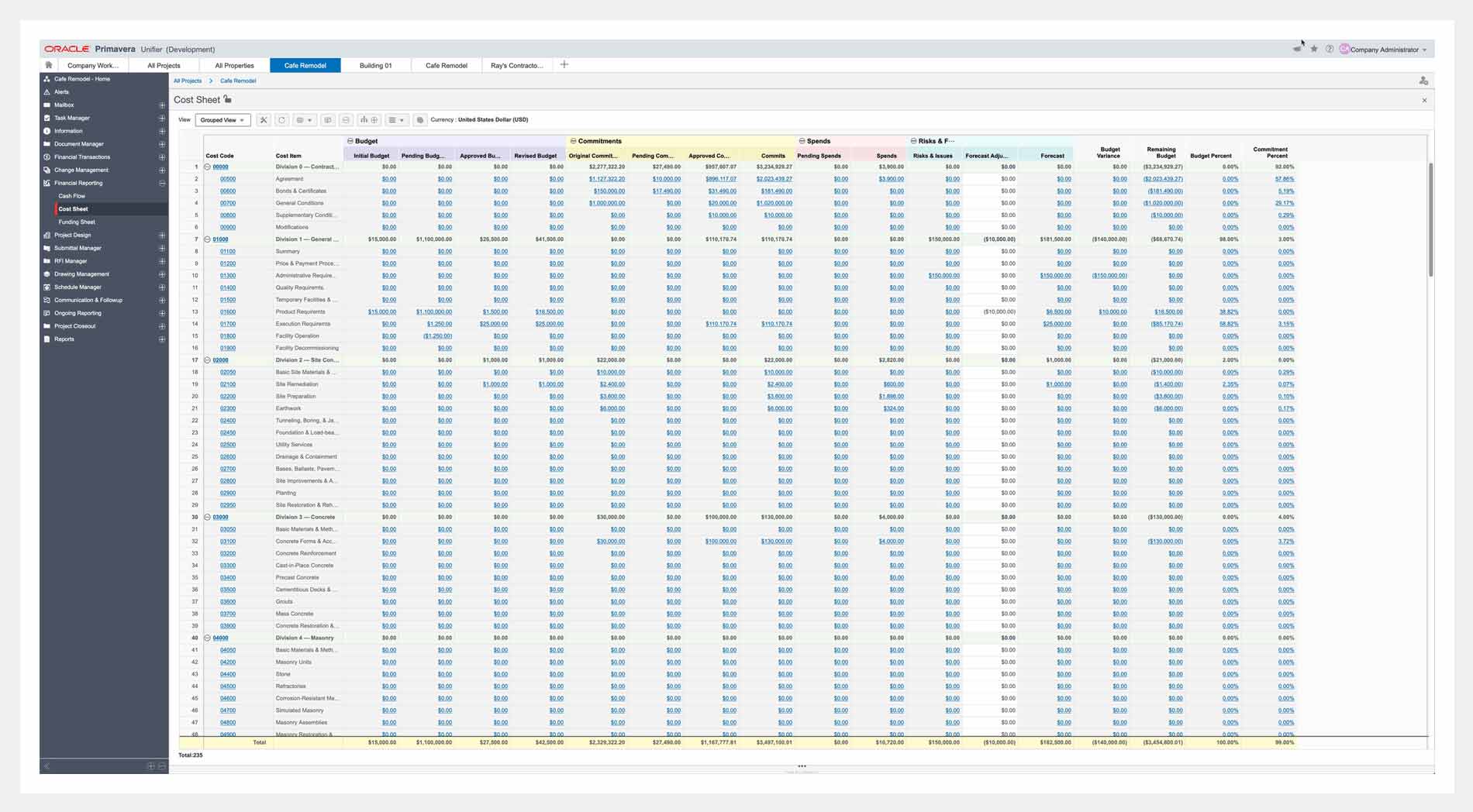Screen dimensions: 1473x812
Task: Collapse the Commitments column group
Action: tap(572, 141)
